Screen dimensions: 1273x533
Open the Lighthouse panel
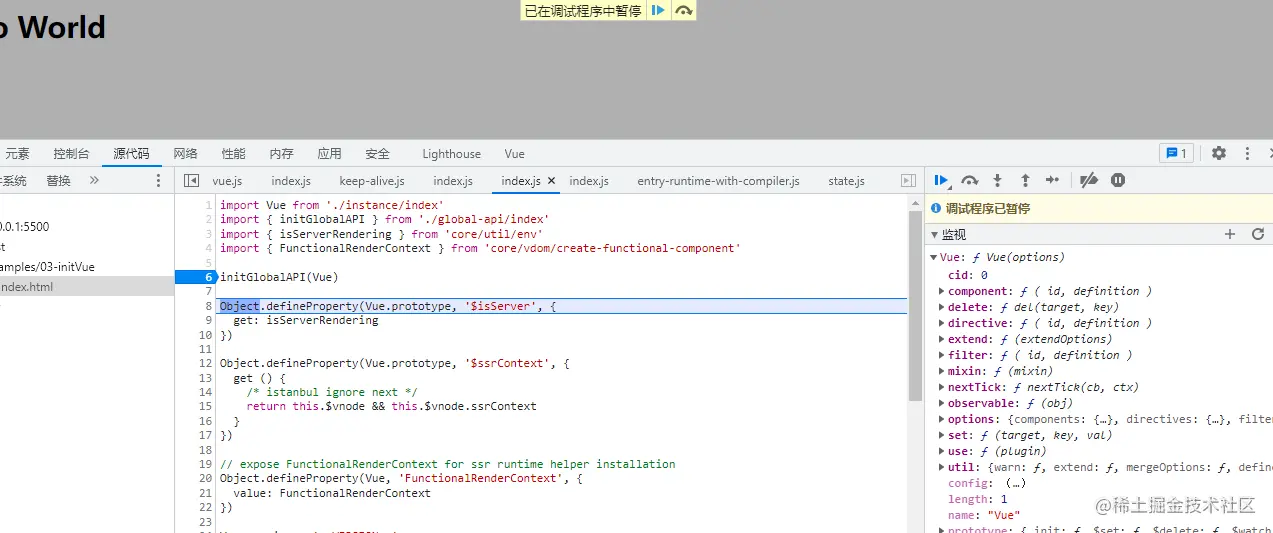point(451,154)
